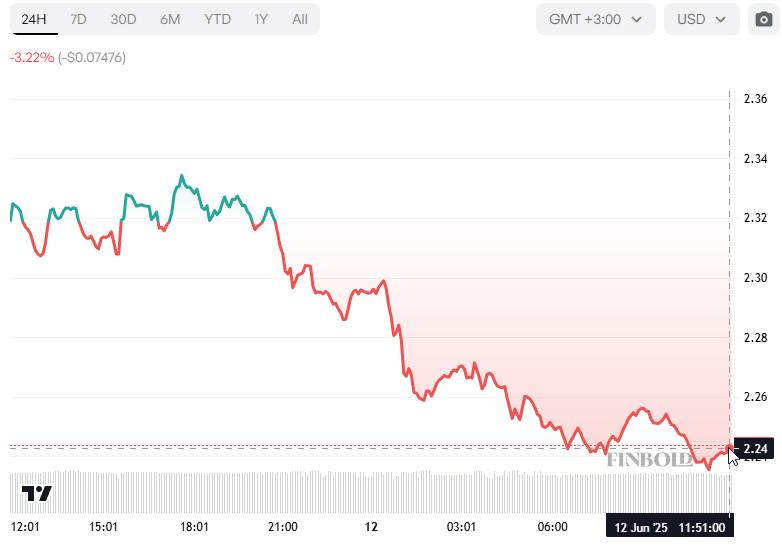Image resolution: width=782 pixels, height=549 pixels.
Task: Click the Finbold watermark logo
Action: pos(650,459)
